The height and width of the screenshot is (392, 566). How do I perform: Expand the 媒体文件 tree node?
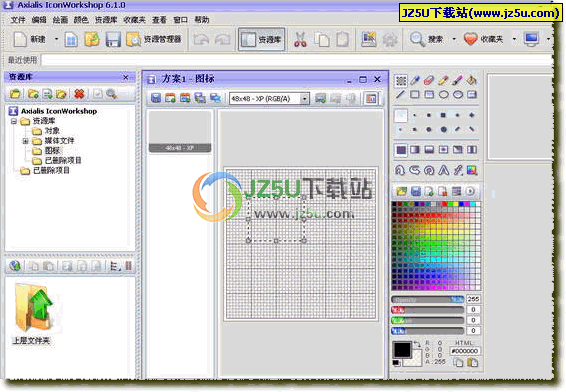coord(25,141)
